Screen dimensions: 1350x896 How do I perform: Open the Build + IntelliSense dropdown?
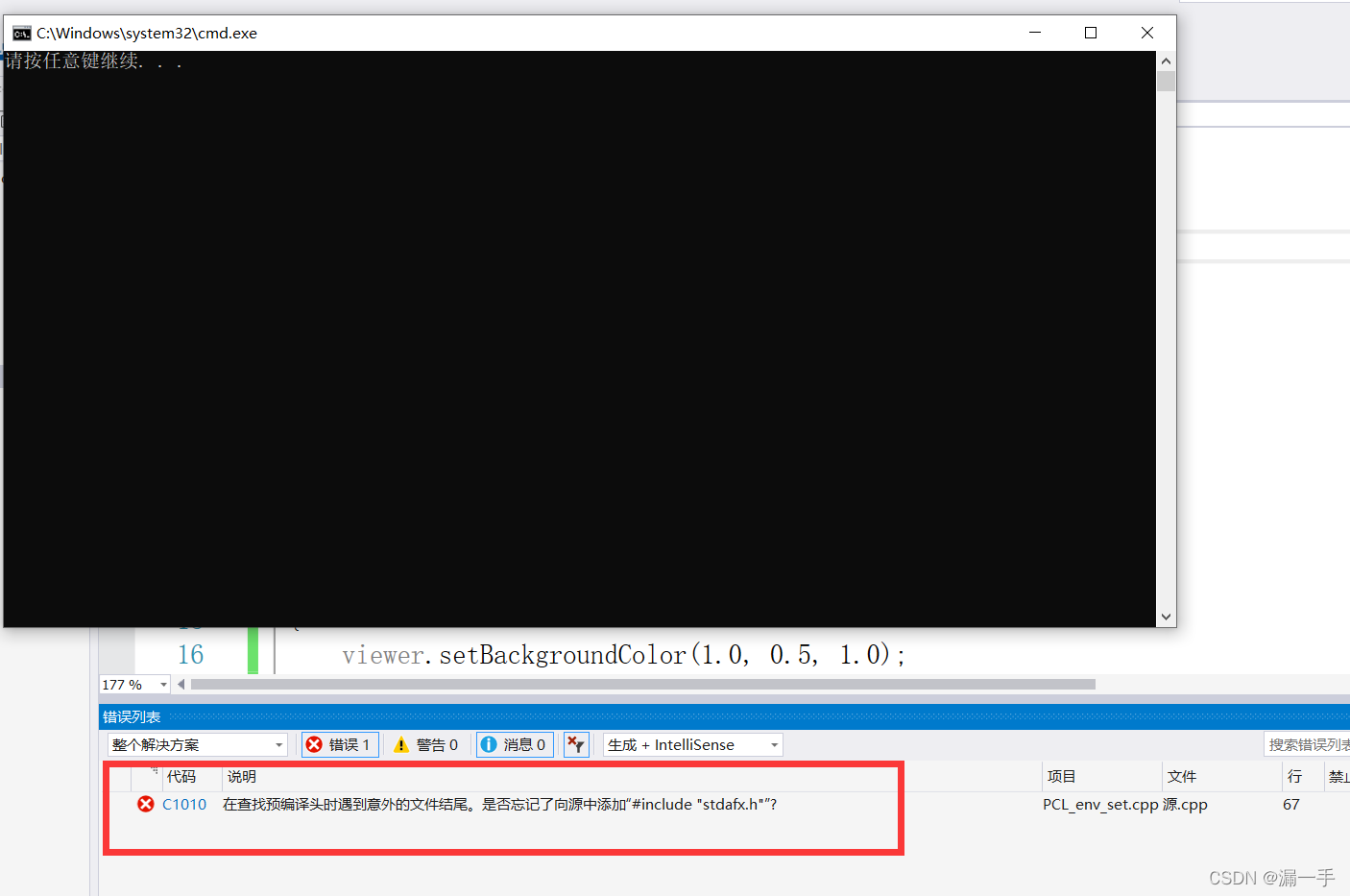click(692, 744)
